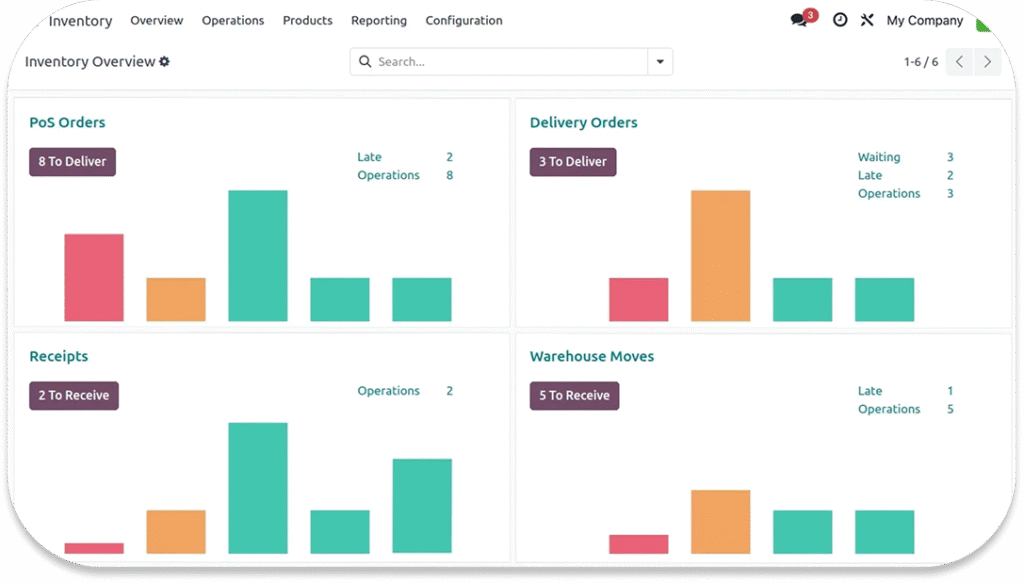Click the 5 To Receive button

(574, 396)
